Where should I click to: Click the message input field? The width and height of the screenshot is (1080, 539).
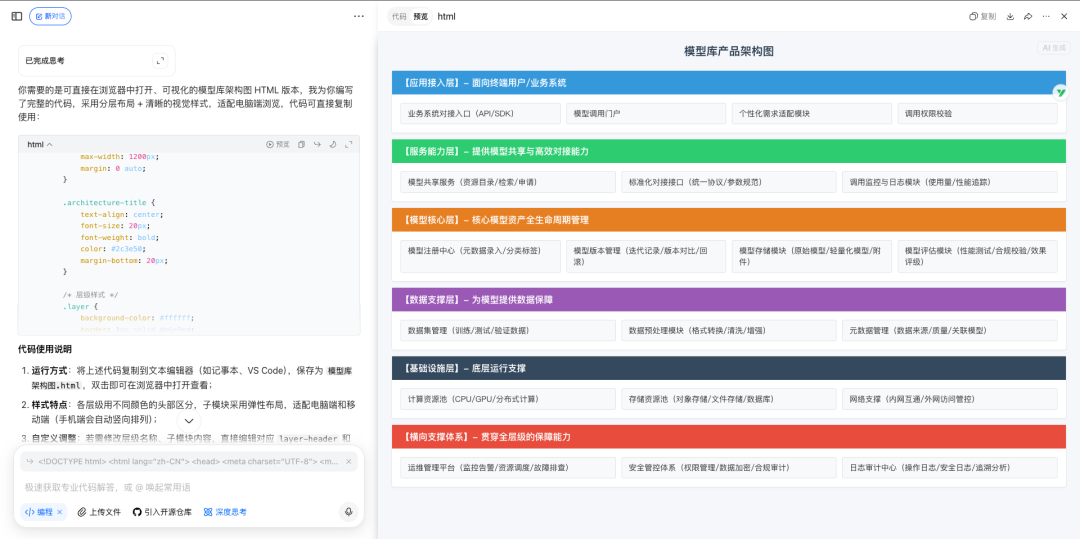coord(180,487)
